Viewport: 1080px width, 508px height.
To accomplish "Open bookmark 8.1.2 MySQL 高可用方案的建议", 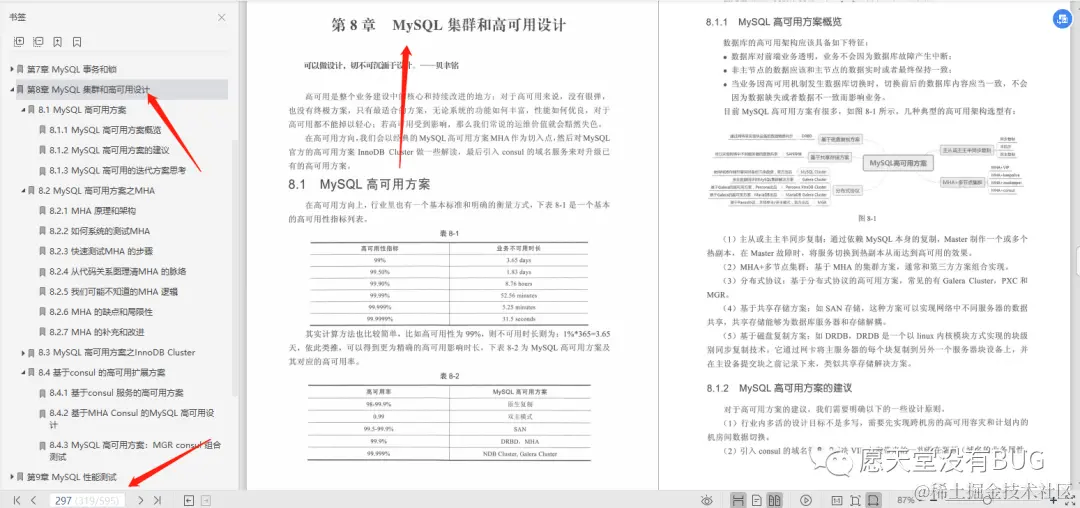I will (x=109, y=150).
